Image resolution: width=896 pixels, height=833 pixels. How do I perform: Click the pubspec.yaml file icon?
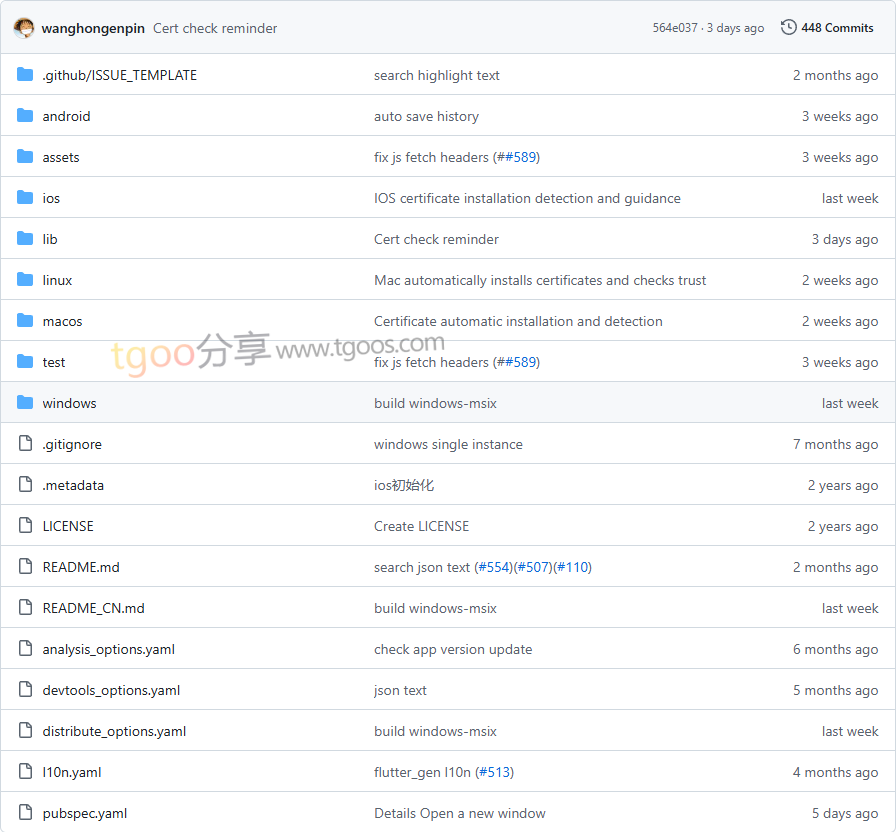point(25,813)
